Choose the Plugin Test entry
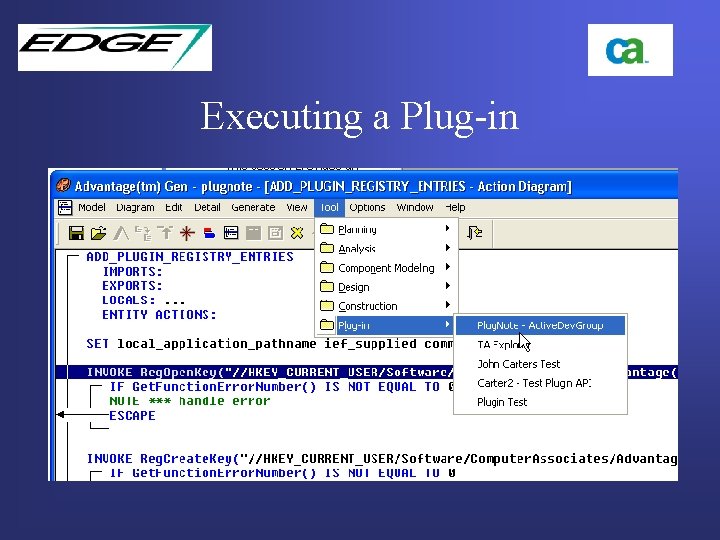 pyautogui.click(x=540, y=402)
